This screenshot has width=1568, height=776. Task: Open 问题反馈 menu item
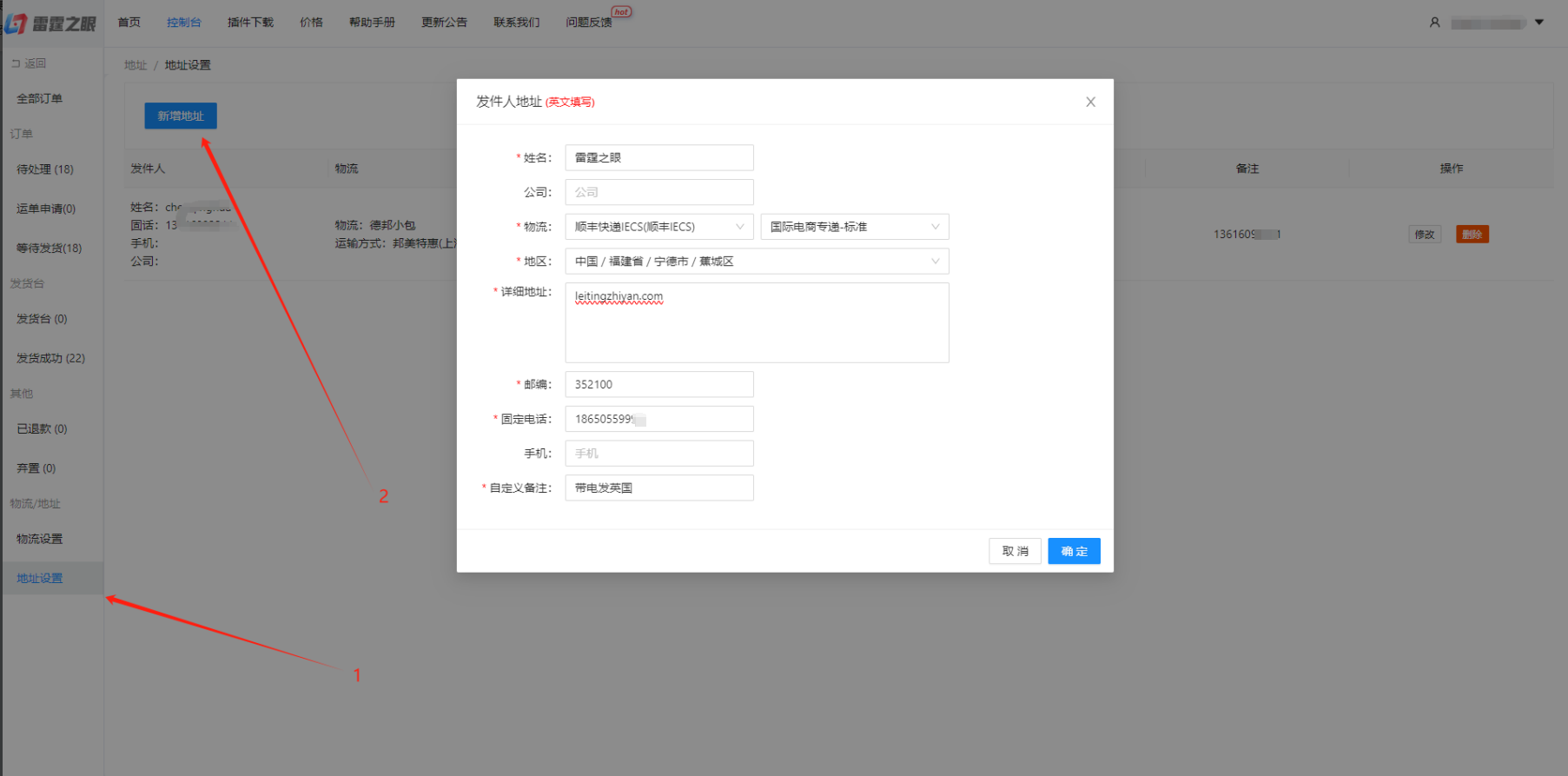click(589, 23)
